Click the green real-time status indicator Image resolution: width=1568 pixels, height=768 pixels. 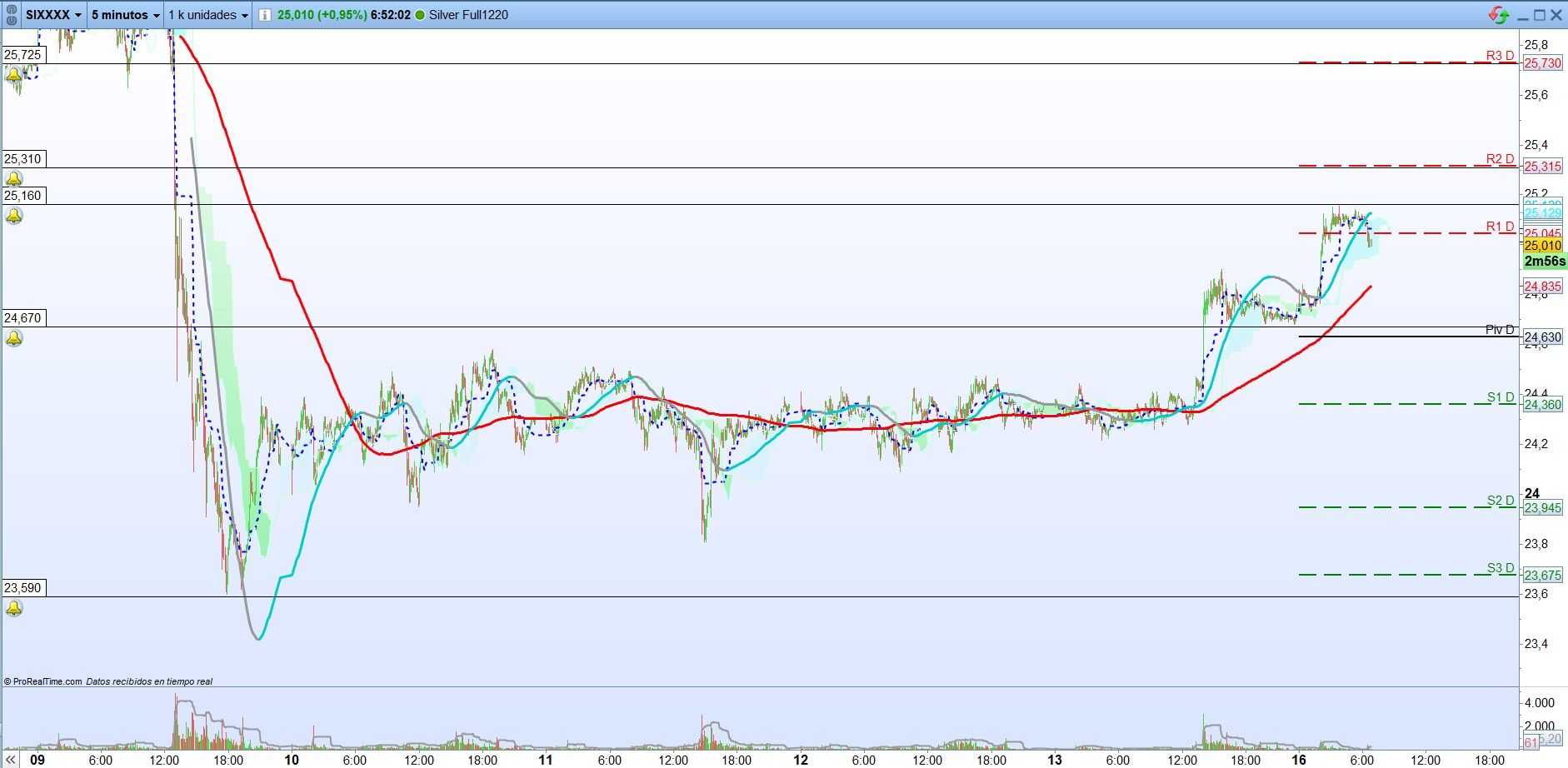coord(419,15)
